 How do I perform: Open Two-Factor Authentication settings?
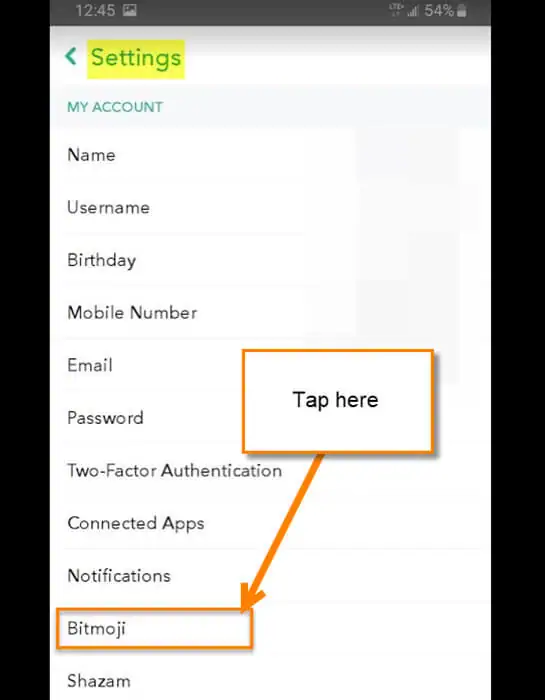270,471
